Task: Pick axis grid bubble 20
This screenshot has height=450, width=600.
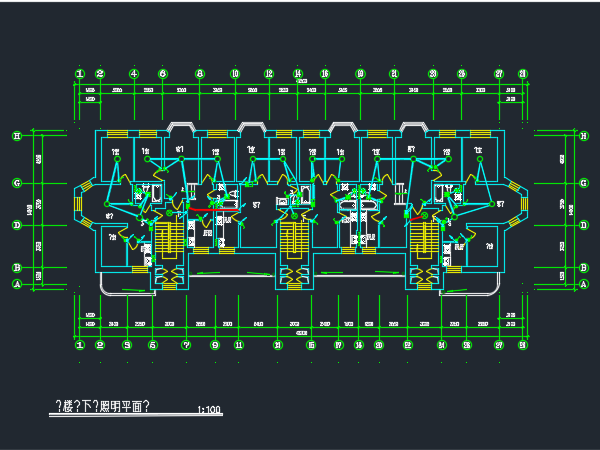Action: pos(379,345)
